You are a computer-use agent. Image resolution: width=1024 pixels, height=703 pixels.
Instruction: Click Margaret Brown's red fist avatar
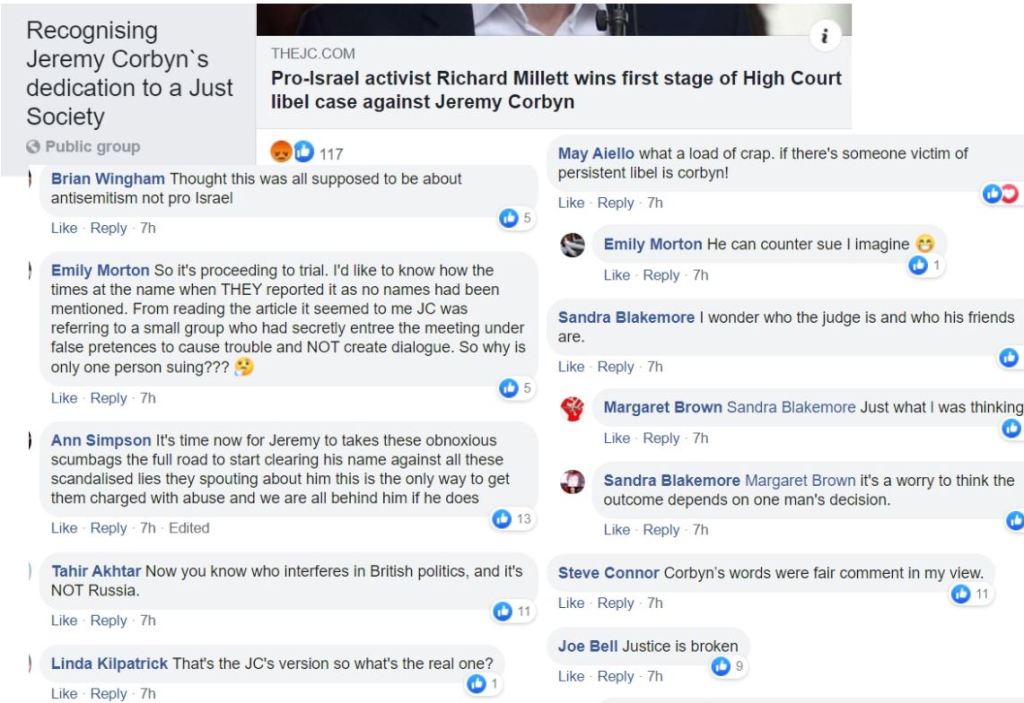pyautogui.click(x=572, y=408)
